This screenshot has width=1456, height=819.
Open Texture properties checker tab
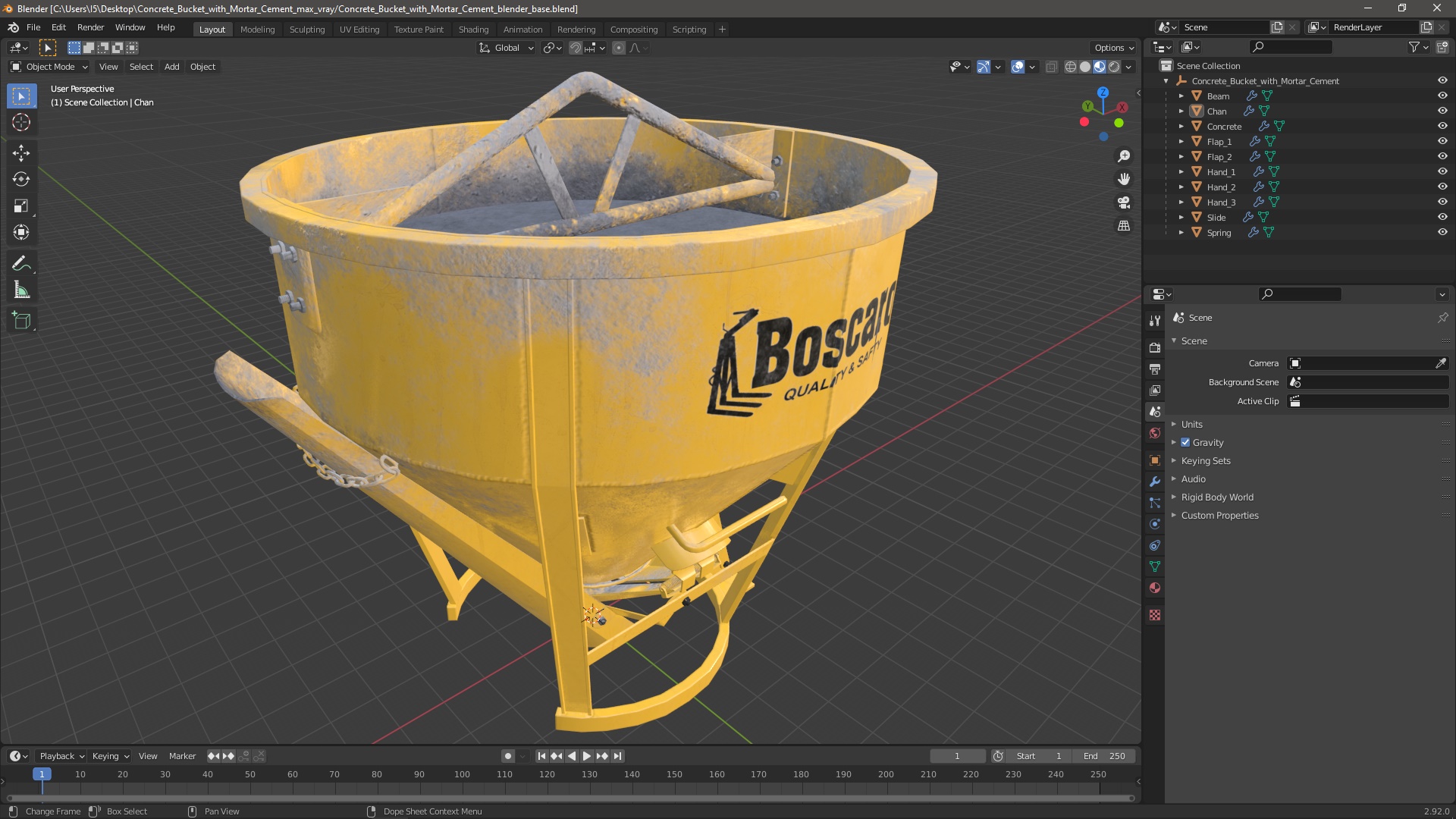click(x=1155, y=615)
